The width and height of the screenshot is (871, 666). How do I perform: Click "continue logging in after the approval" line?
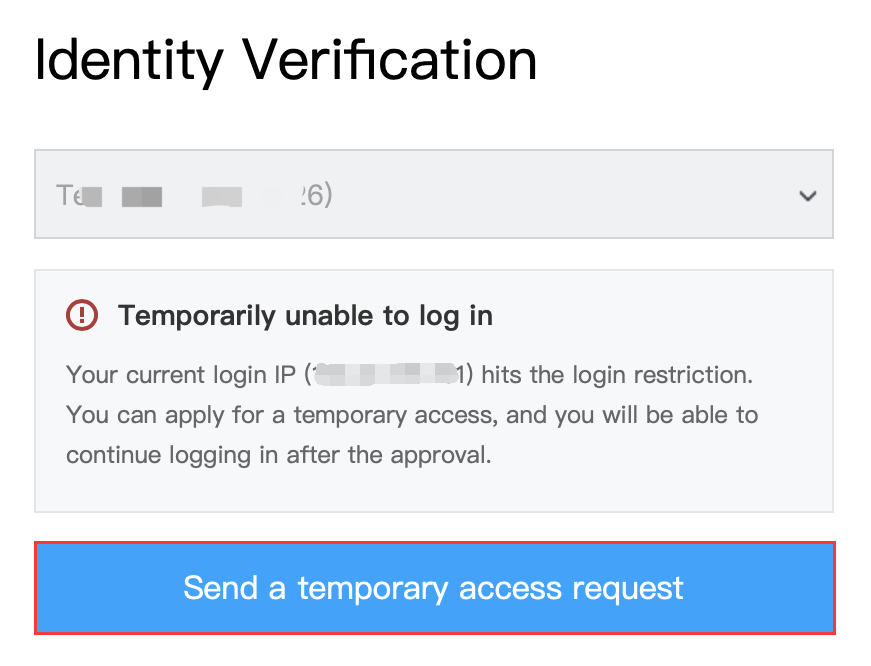[x=278, y=455]
